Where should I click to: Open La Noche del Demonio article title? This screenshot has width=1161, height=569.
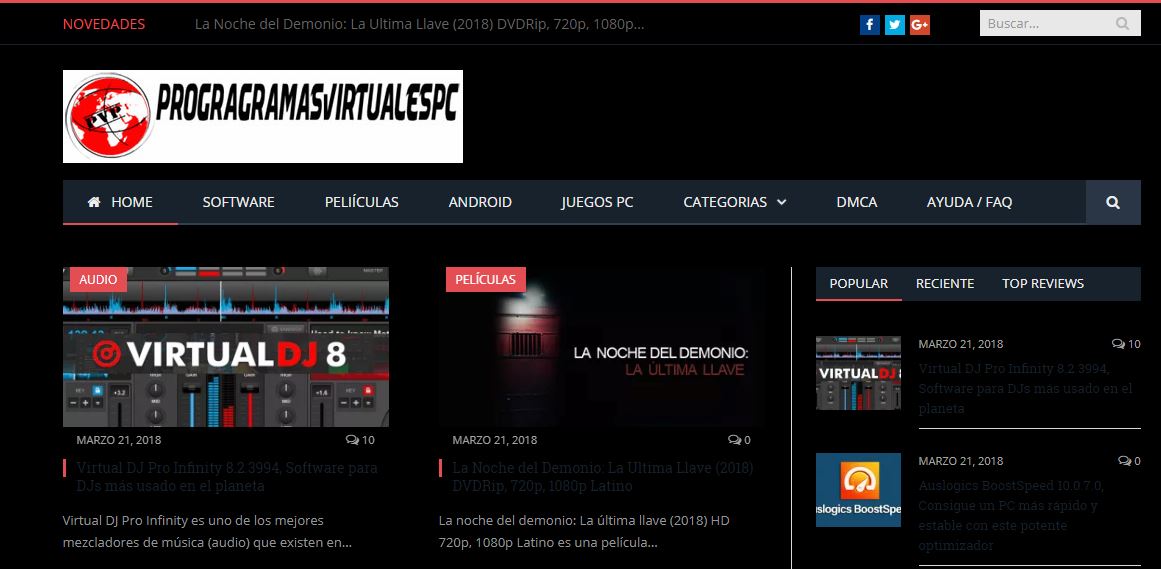(603, 477)
